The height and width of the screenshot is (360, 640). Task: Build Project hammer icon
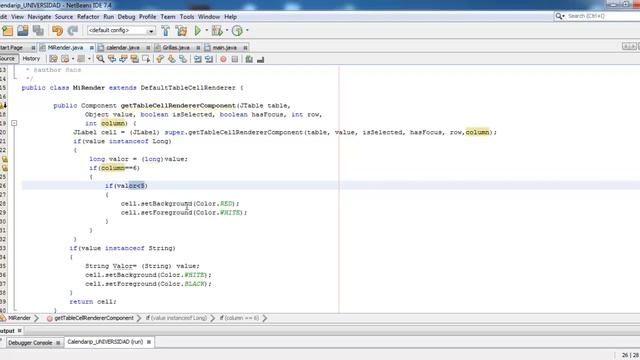[x=165, y=31]
